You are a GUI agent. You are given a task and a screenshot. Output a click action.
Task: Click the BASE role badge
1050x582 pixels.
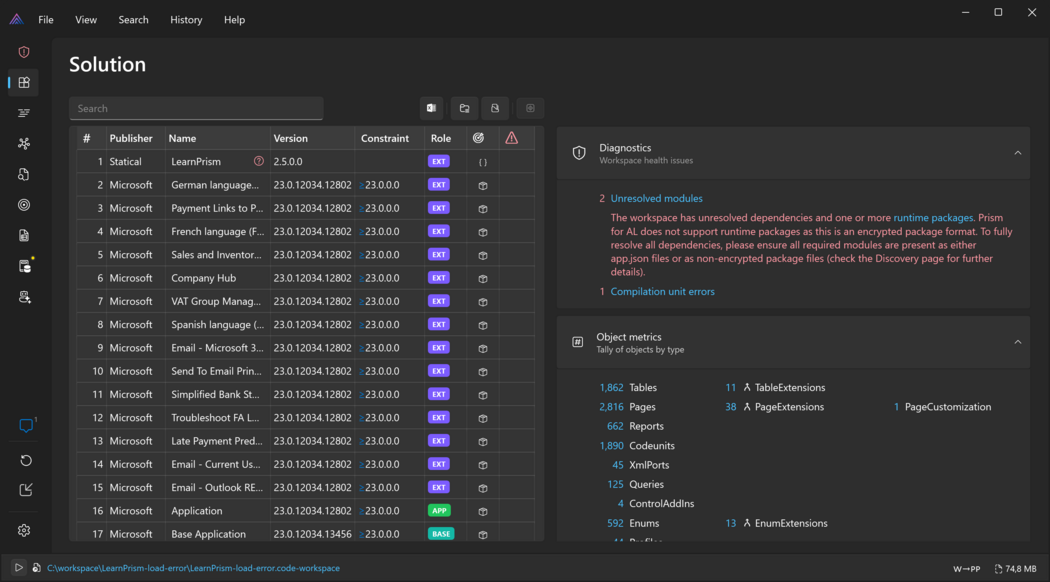click(441, 534)
